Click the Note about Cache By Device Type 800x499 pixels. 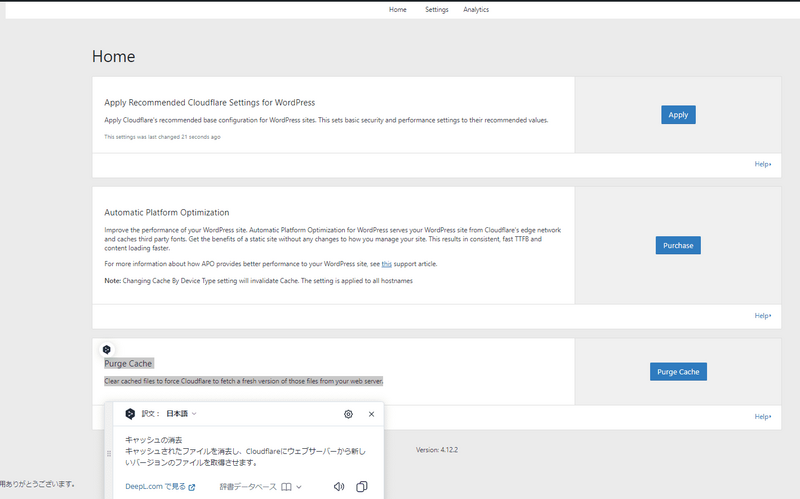click(259, 281)
